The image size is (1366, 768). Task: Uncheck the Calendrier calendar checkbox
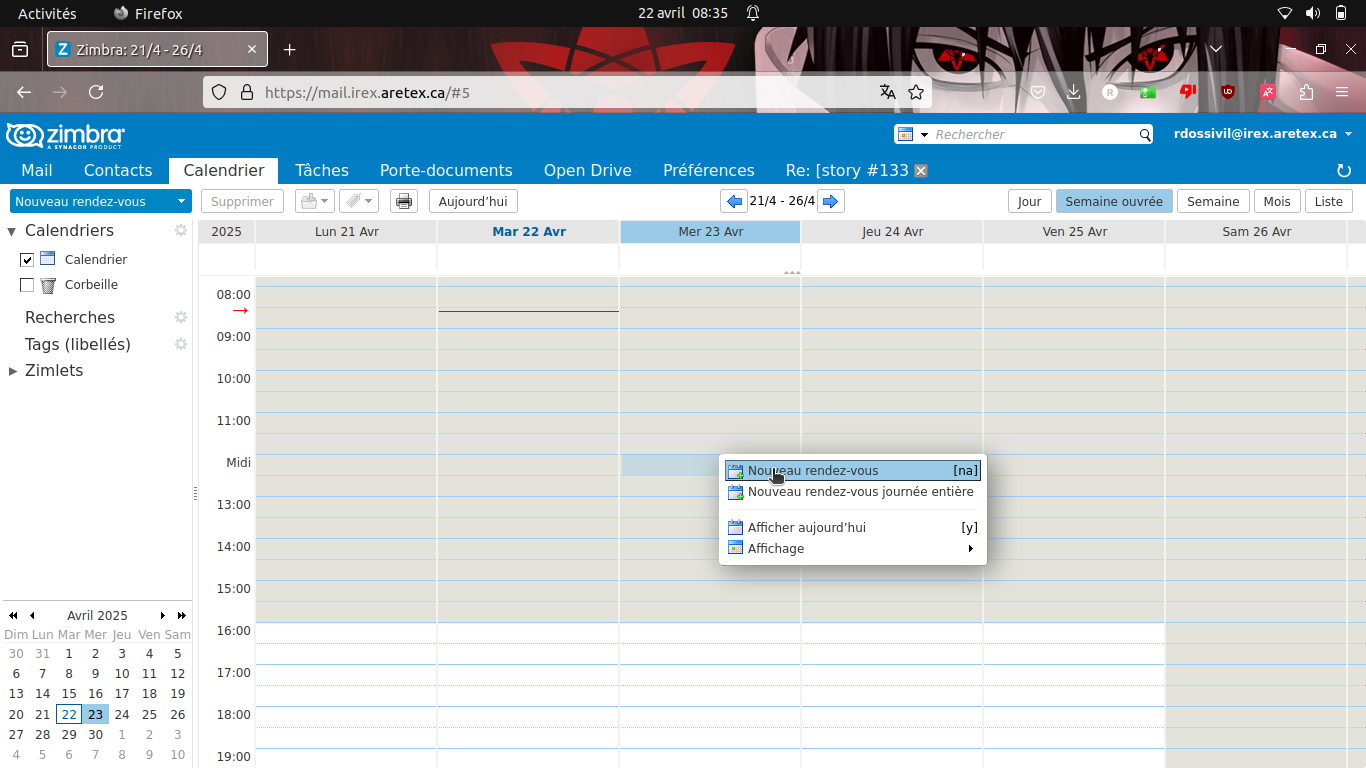(x=27, y=260)
